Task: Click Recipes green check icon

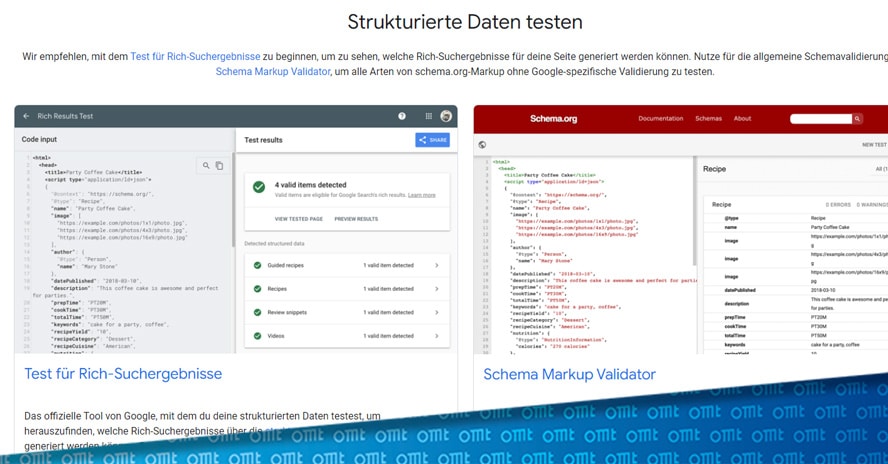Action: click(x=258, y=289)
